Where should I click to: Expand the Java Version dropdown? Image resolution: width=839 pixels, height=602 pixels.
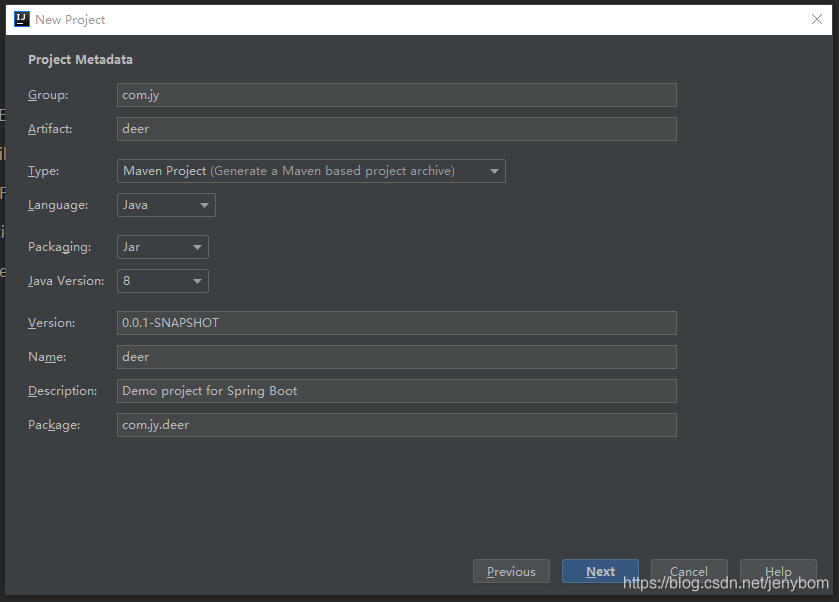click(163, 281)
